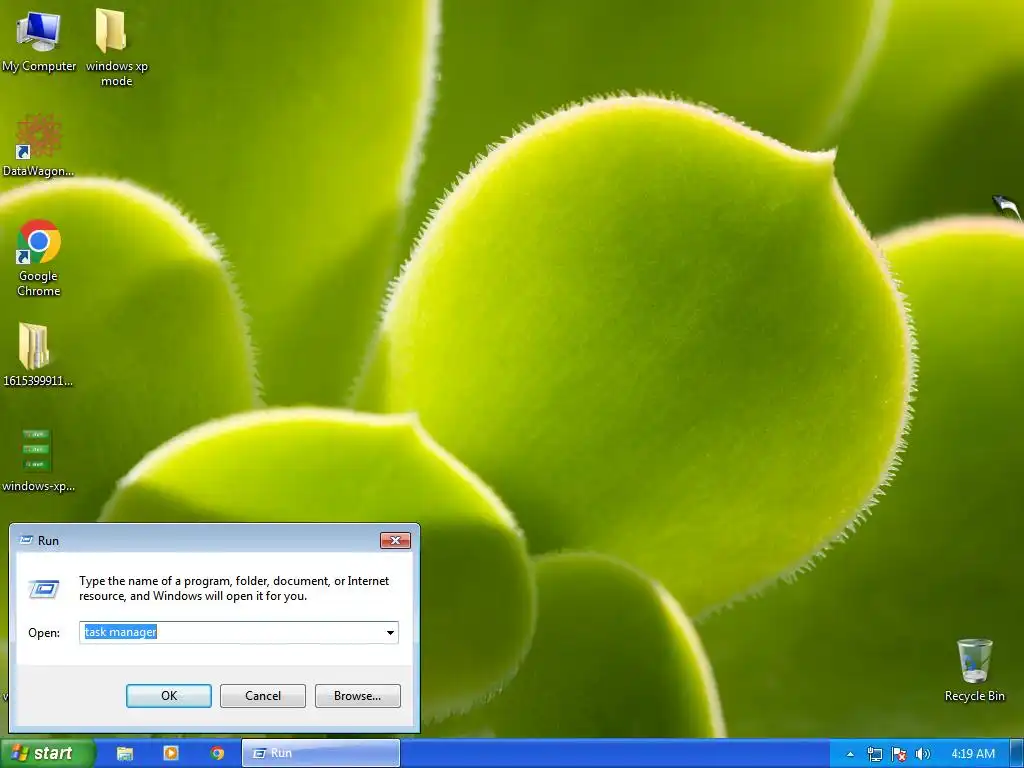
Task: Launch Chrome from the taskbar
Action: point(217,753)
